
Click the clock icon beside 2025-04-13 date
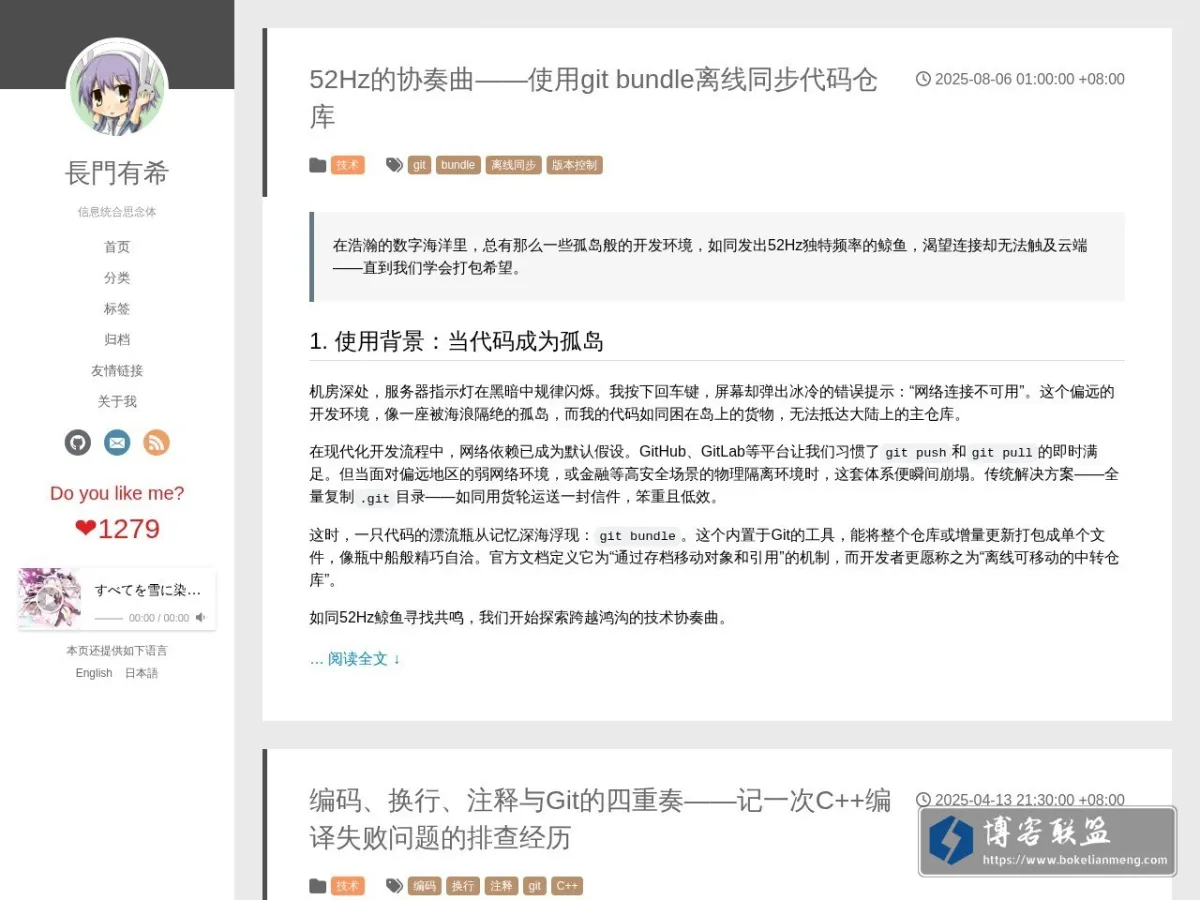click(x=923, y=800)
